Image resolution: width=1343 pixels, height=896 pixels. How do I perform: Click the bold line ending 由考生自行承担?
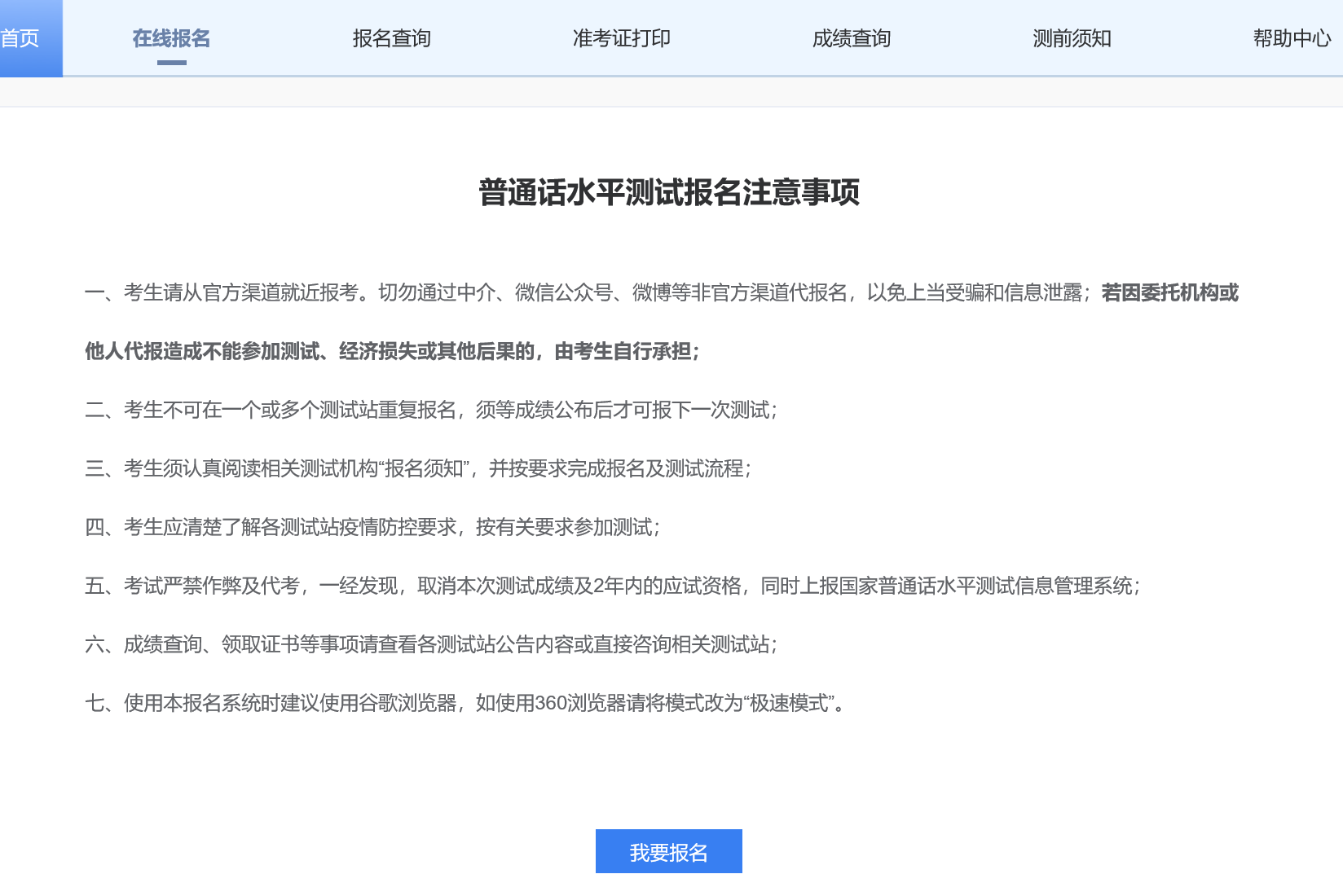pos(391,352)
